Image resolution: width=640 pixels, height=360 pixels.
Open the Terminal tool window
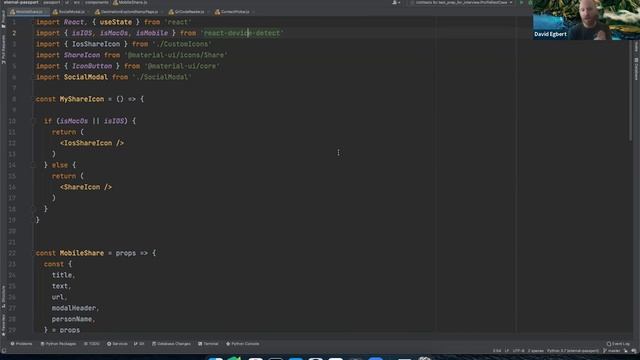tap(208, 344)
